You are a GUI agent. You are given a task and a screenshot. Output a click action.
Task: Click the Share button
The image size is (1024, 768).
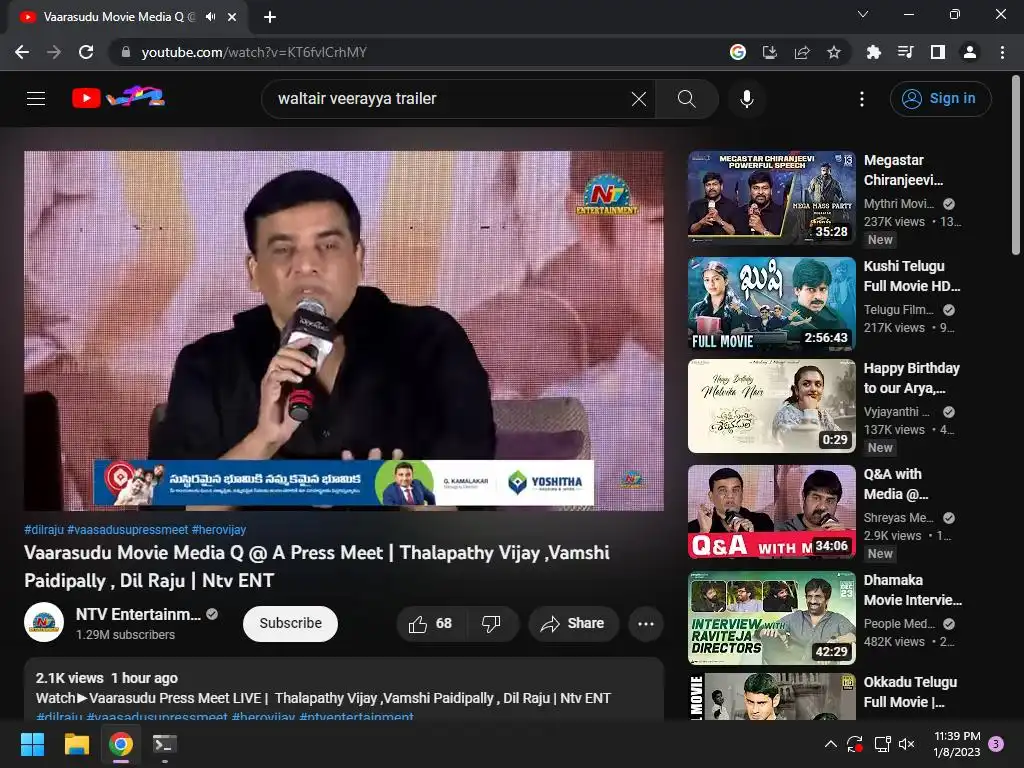573,624
